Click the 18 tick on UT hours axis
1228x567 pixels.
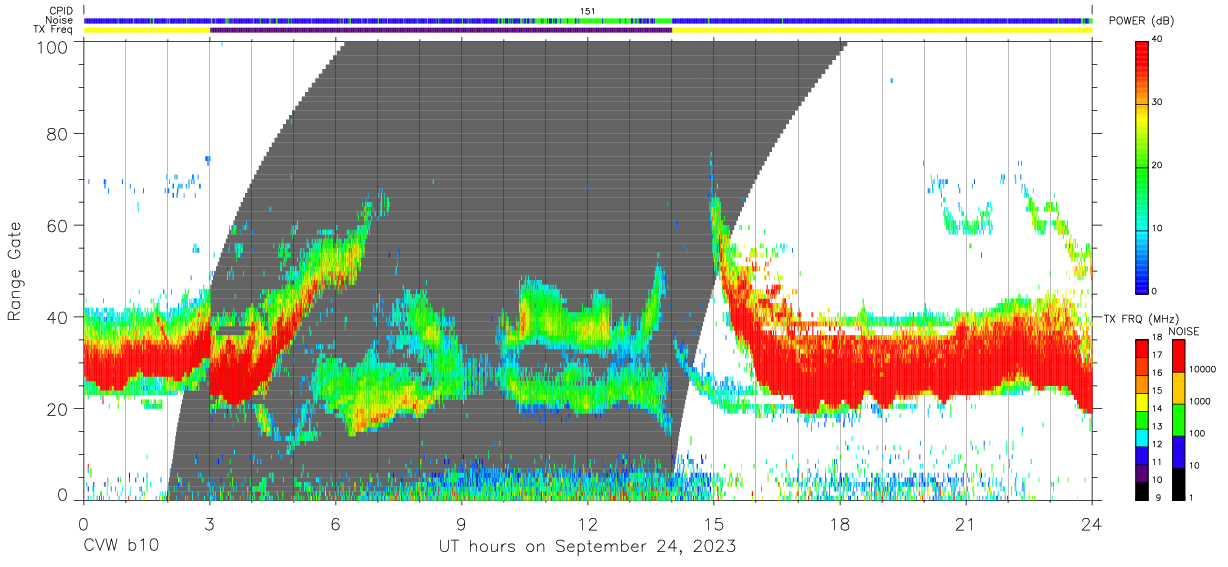[x=840, y=523]
